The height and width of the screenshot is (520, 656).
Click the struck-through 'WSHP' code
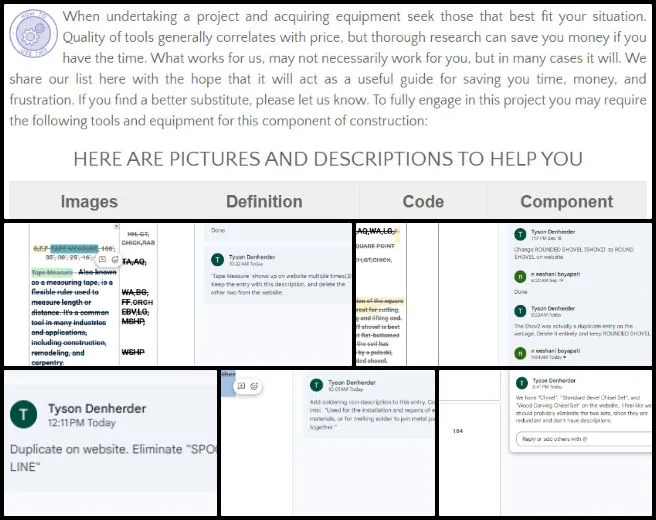[133, 352]
